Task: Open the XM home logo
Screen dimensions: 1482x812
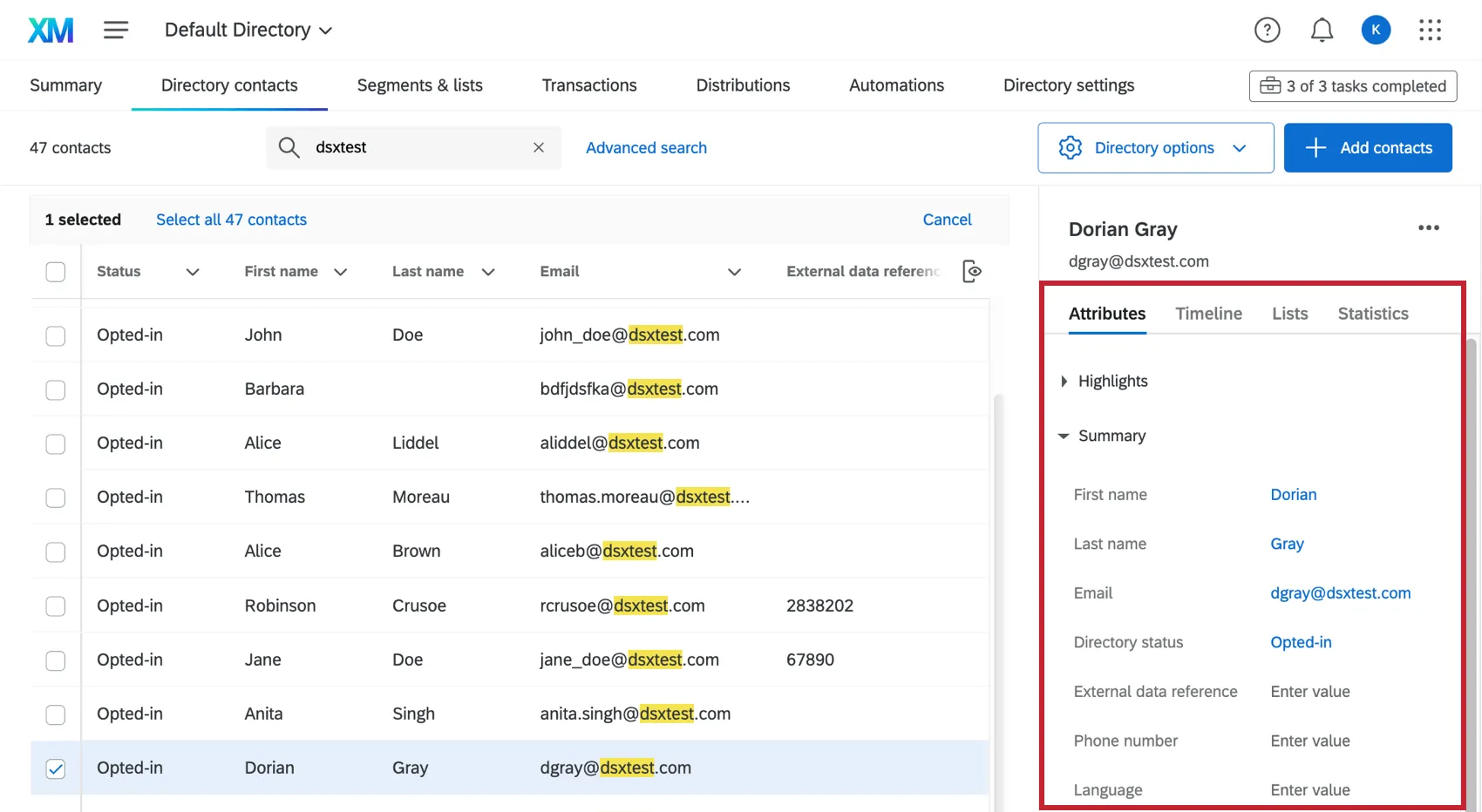Action: pos(50,29)
